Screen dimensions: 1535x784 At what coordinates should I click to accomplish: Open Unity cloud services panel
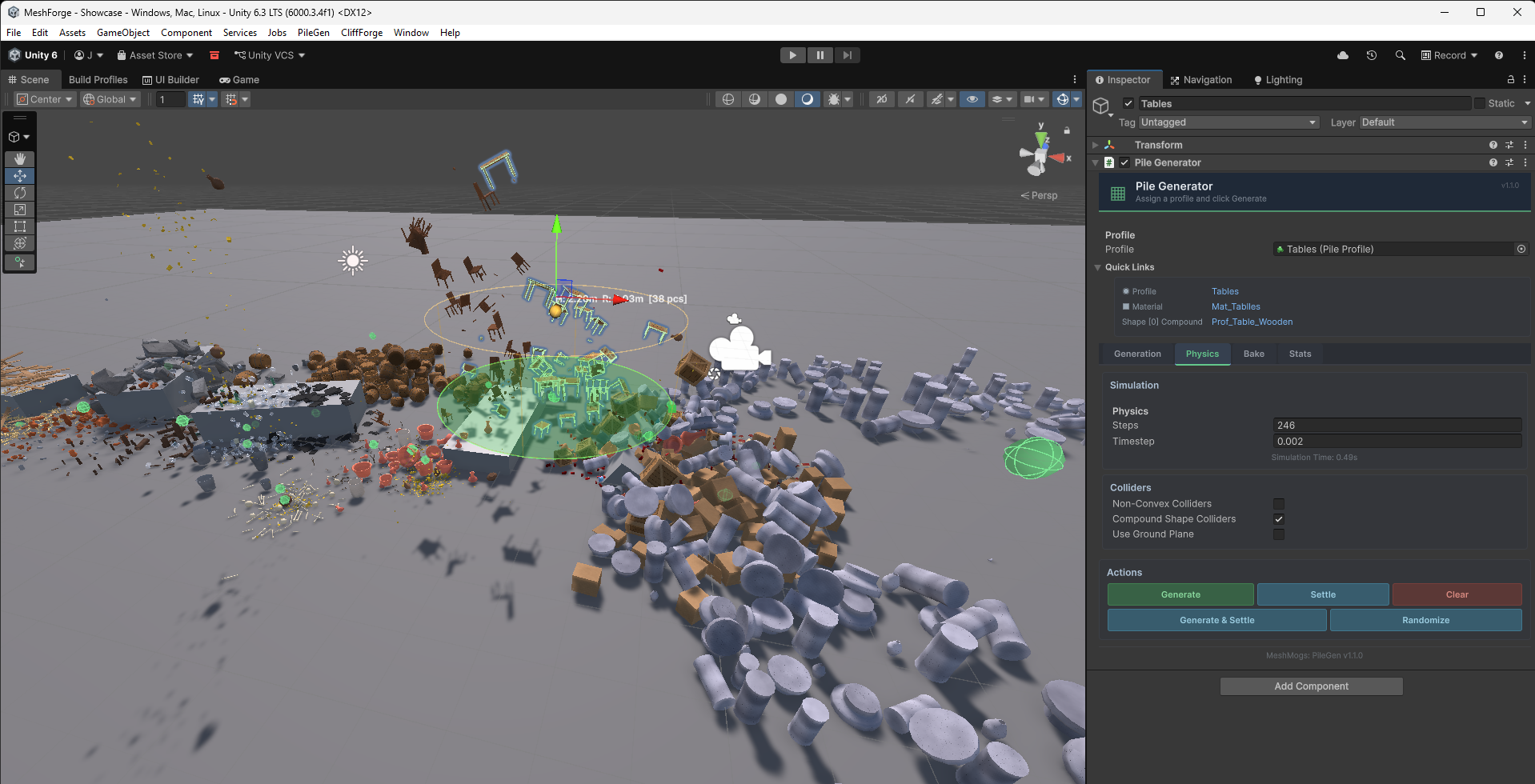click(1343, 54)
